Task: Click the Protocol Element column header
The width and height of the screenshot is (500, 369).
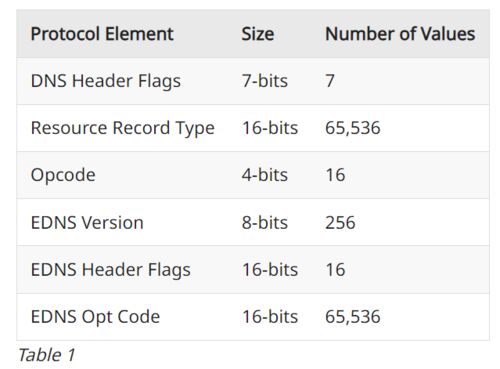Action: (x=102, y=34)
